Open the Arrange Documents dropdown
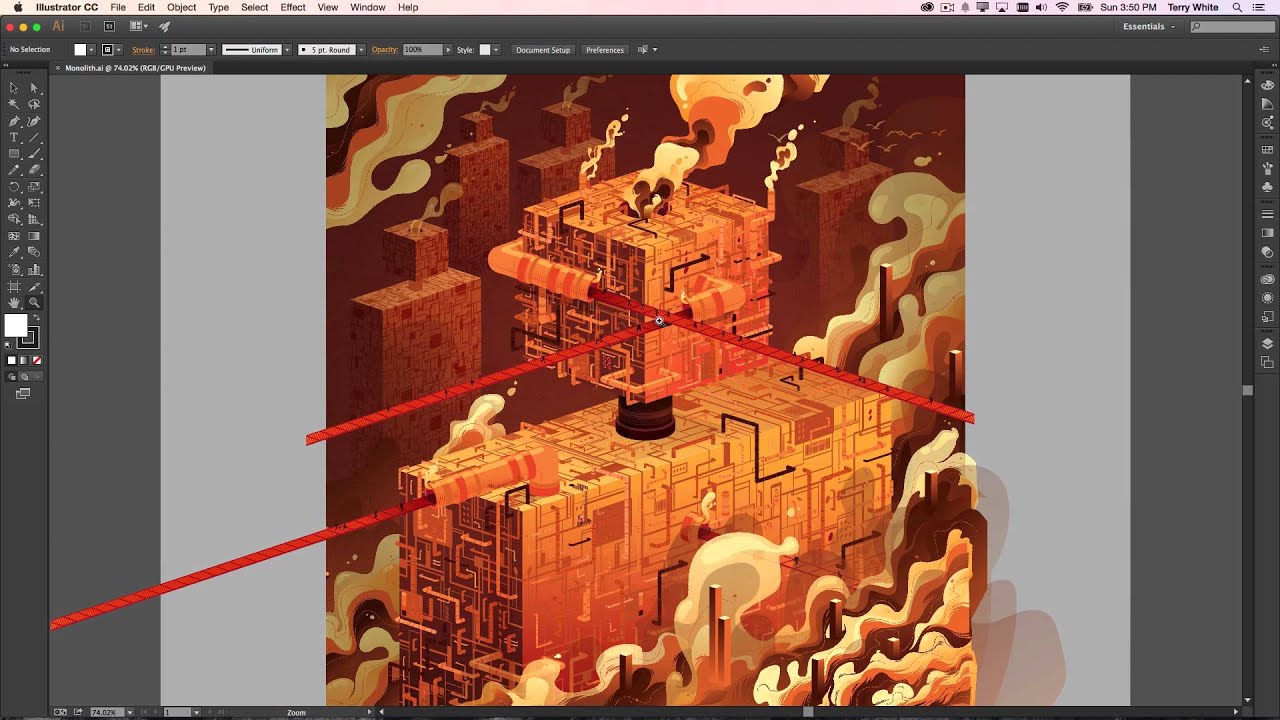The width and height of the screenshot is (1280, 720). click(139, 27)
